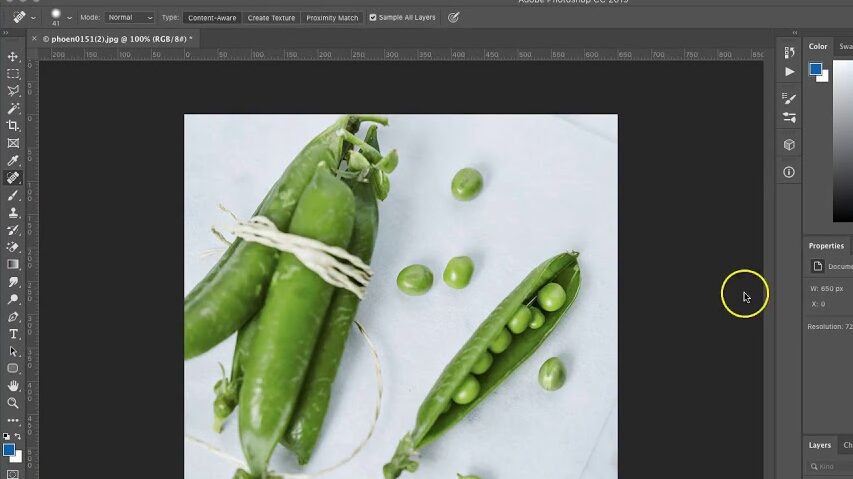853x479 pixels.
Task: Select the Crop tool
Action: tap(13, 126)
